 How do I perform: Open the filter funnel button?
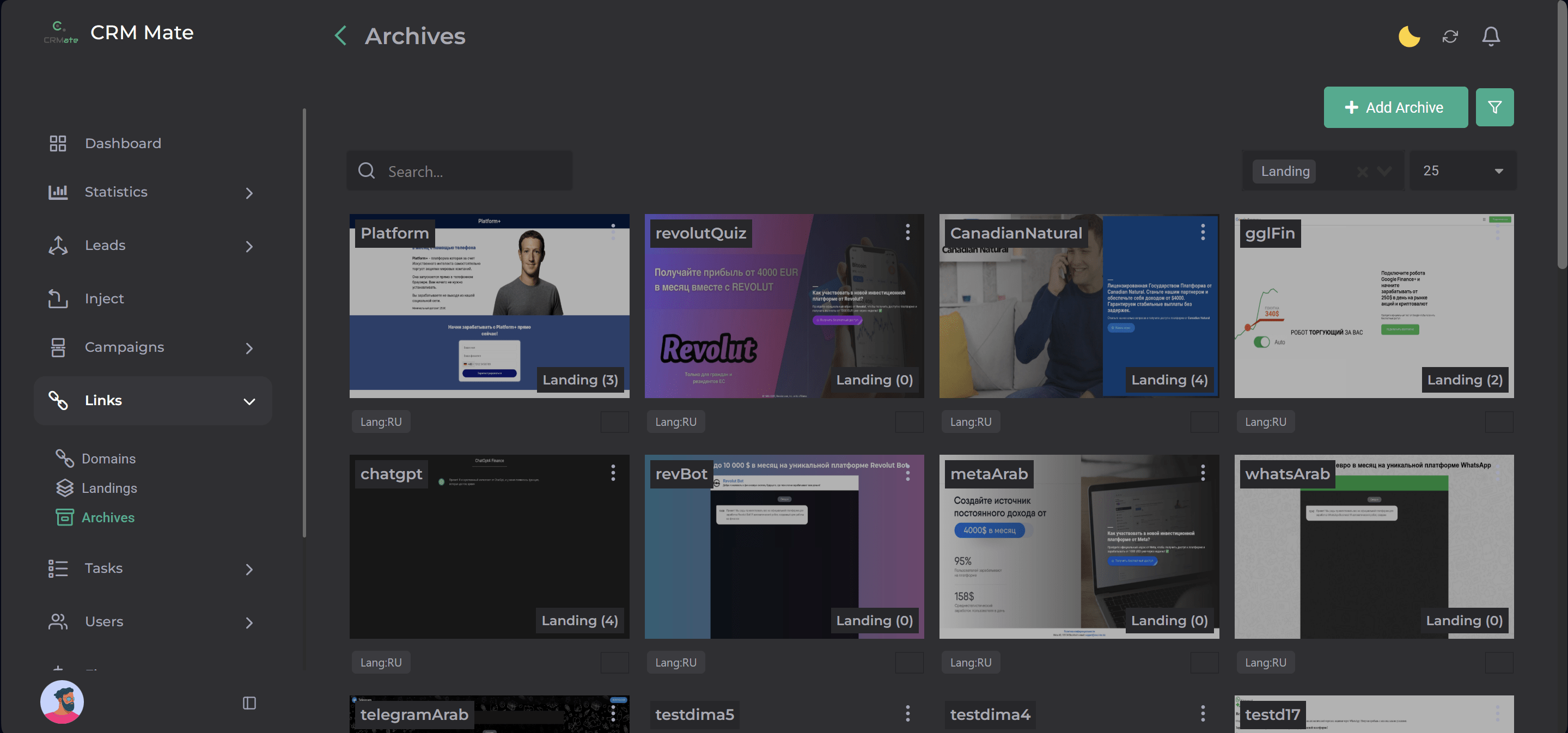click(1494, 107)
